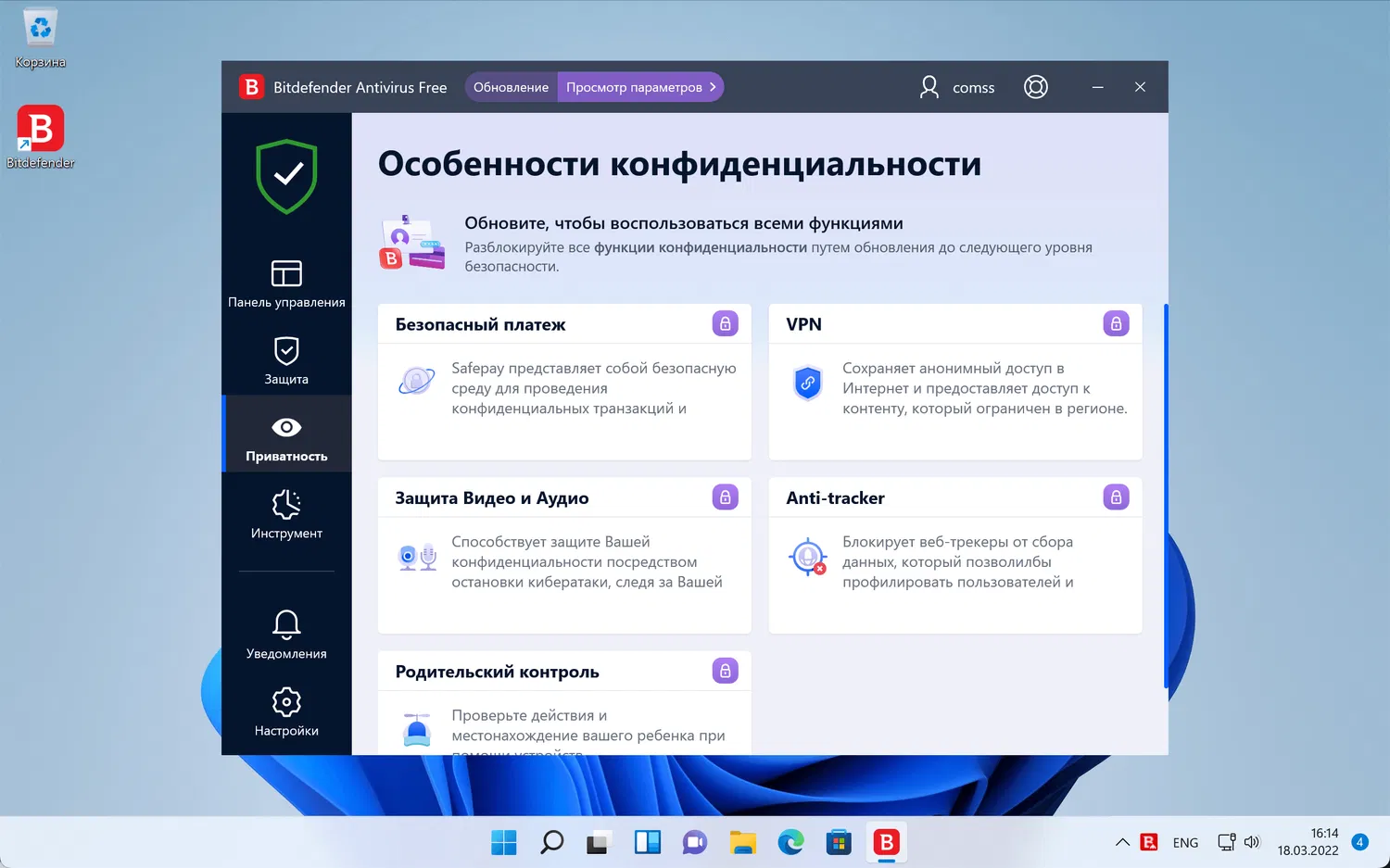
Task: Open the VPN card title
Action: coord(803,324)
